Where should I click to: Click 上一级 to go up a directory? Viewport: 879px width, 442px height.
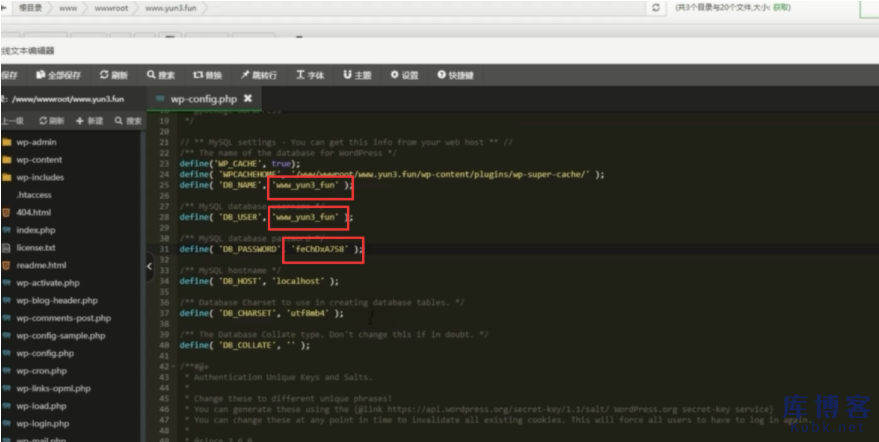(12, 121)
